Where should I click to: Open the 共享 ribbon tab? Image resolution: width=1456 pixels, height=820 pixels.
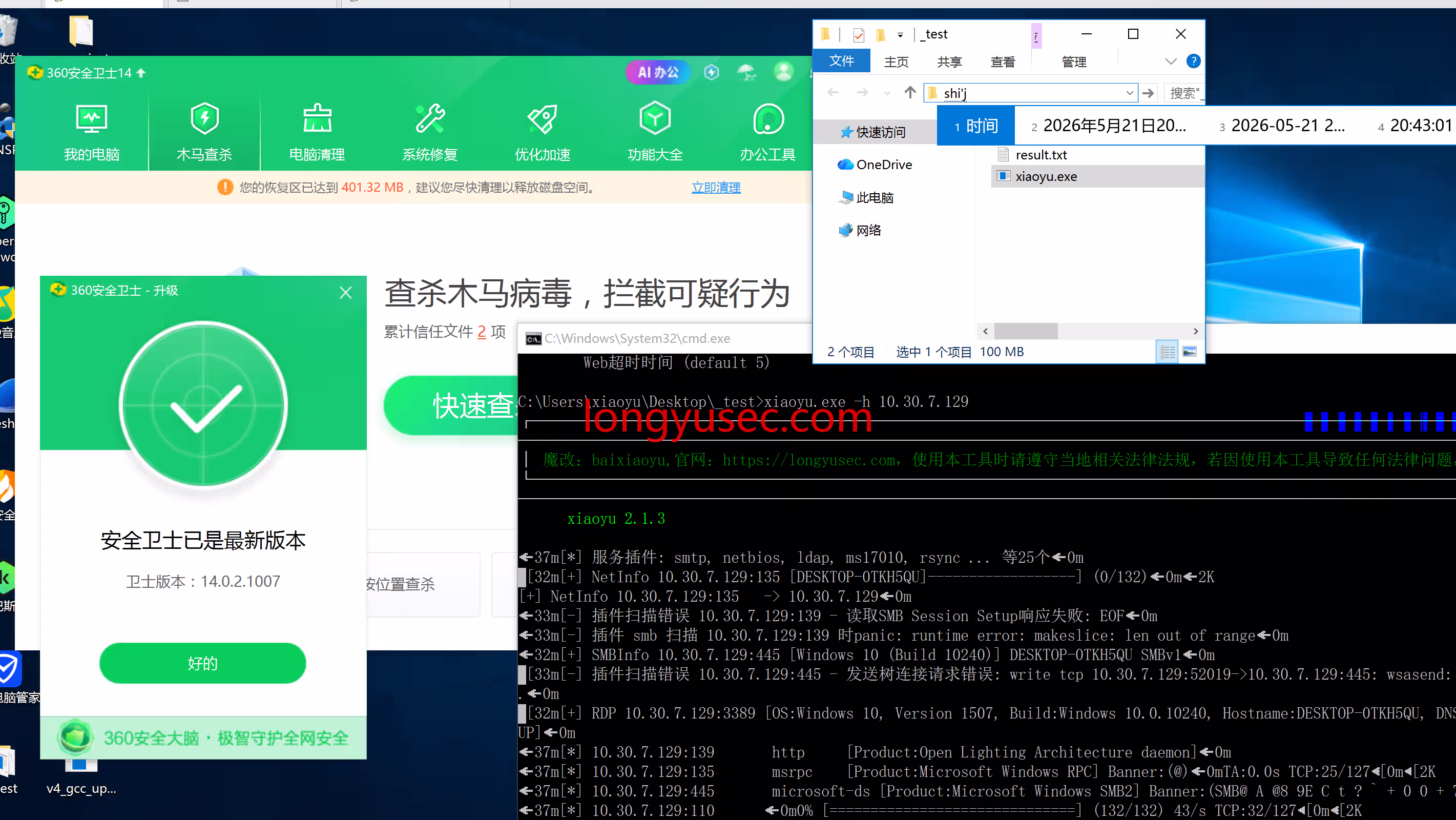coord(949,61)
